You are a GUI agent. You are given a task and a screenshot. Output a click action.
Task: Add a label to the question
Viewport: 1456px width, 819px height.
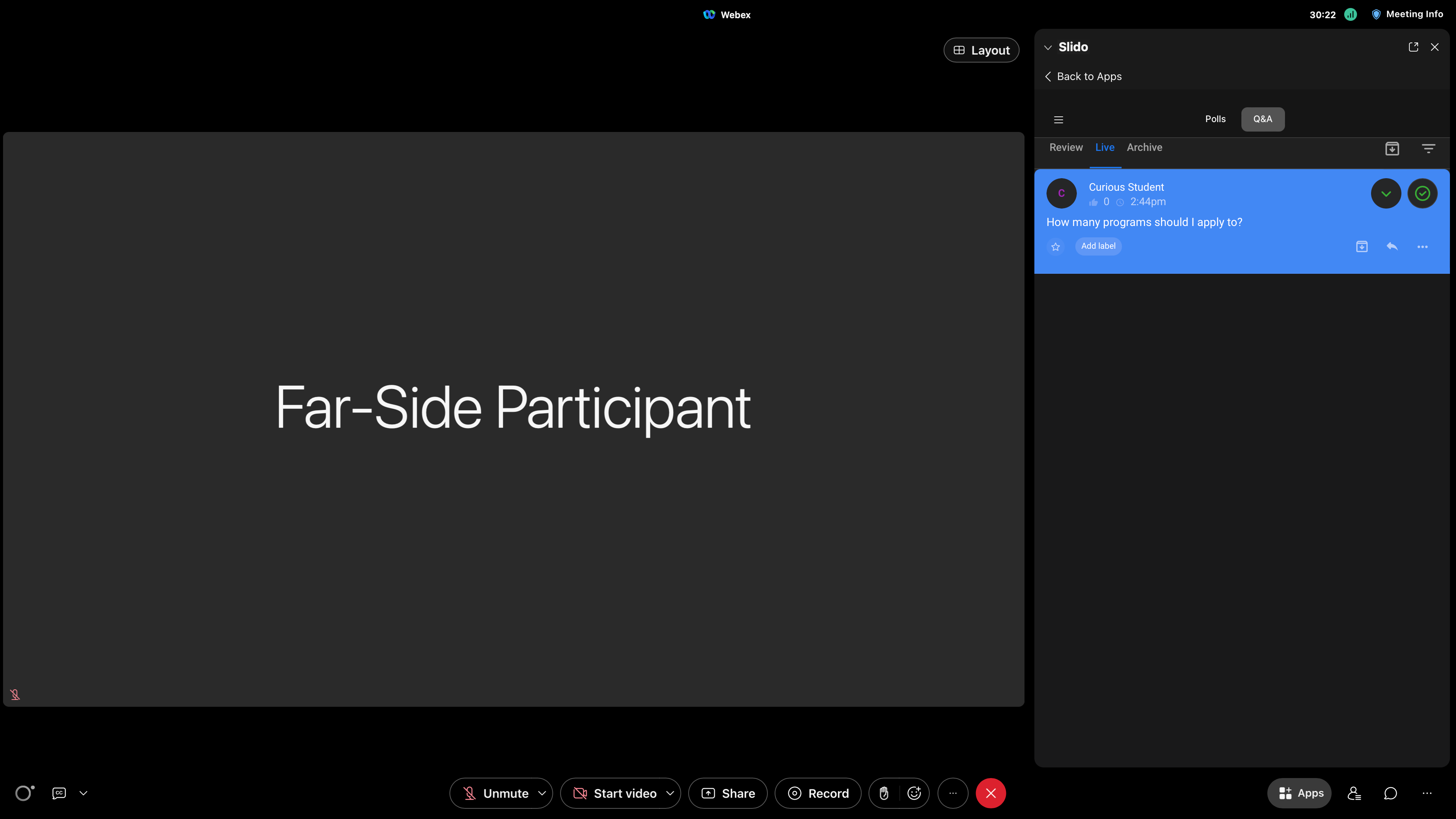1098,246
